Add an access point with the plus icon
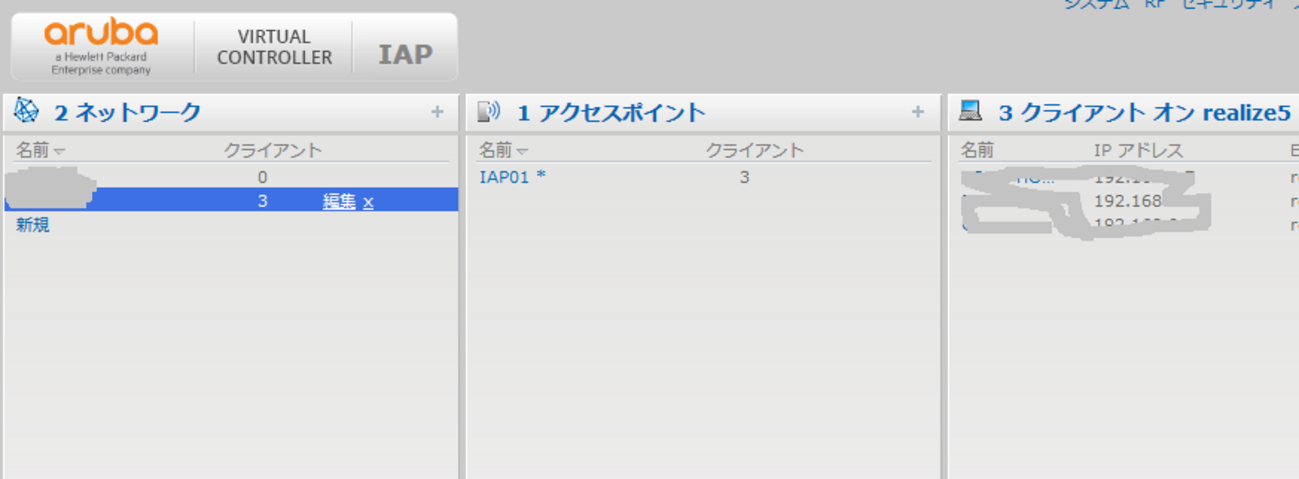The height and width of the screenshot is (479, 1299). tap(918, 112)
